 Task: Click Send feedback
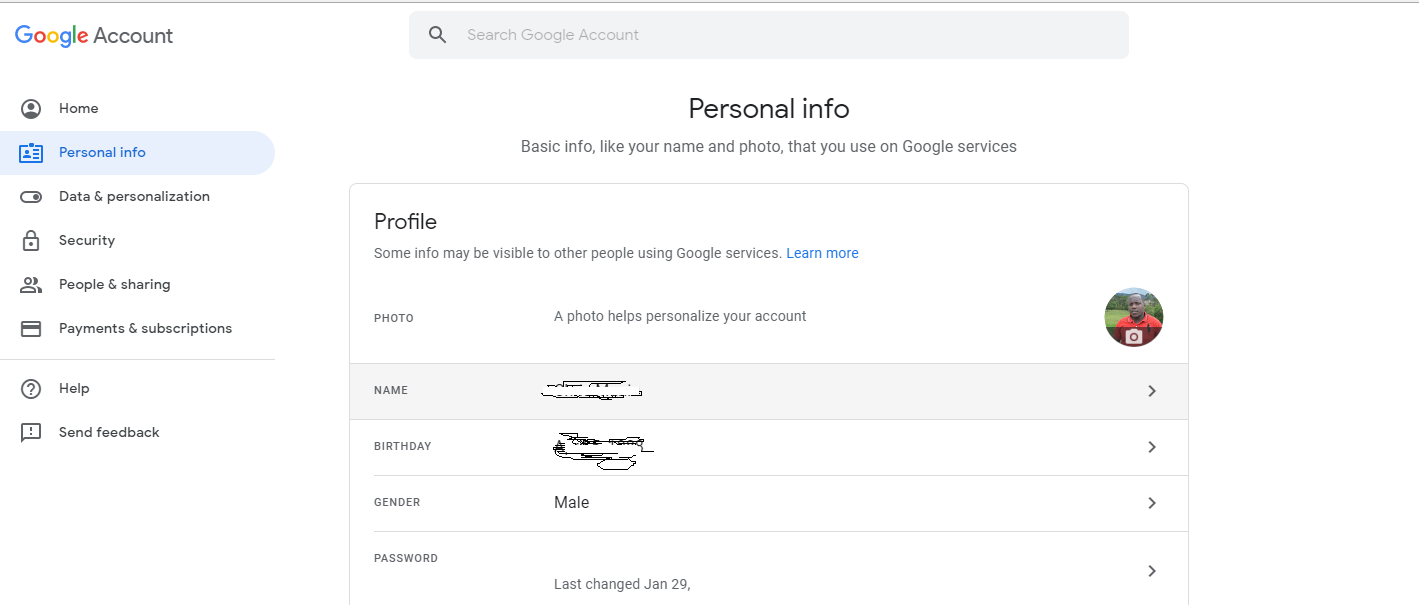coord(137,432)
